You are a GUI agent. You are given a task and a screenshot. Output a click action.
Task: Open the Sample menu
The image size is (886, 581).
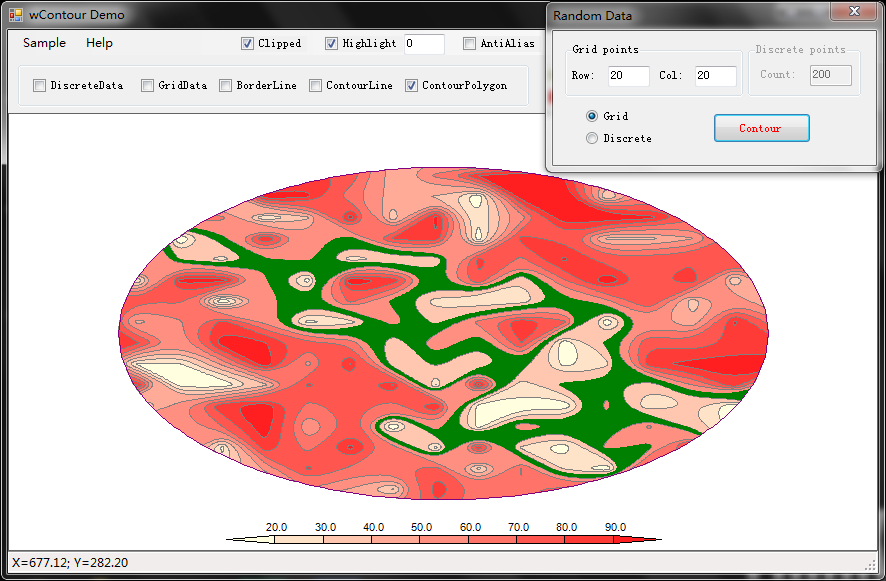click(44, 43)
